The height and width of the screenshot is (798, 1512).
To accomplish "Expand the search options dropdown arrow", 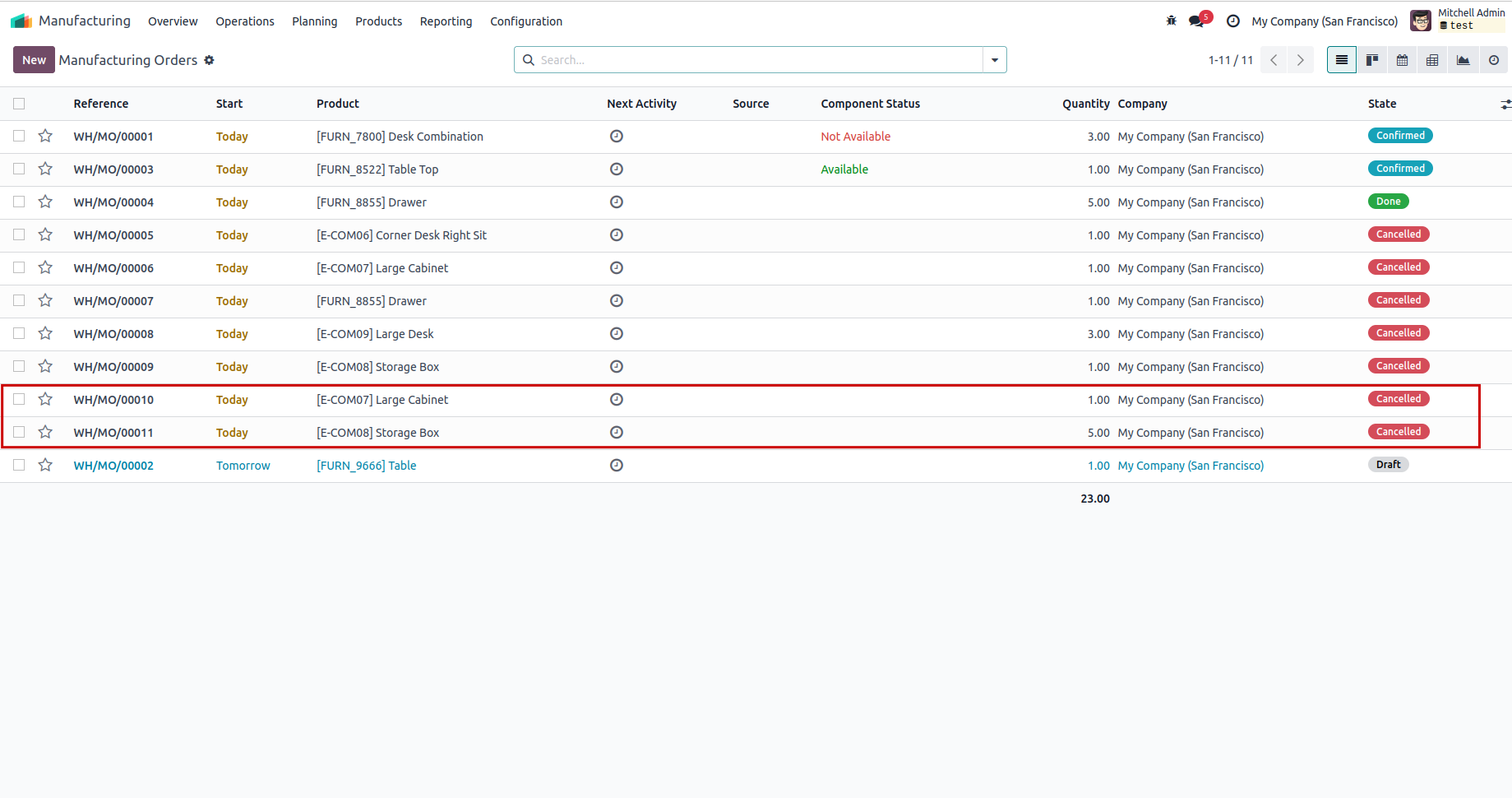I will [x=994, y=60].
